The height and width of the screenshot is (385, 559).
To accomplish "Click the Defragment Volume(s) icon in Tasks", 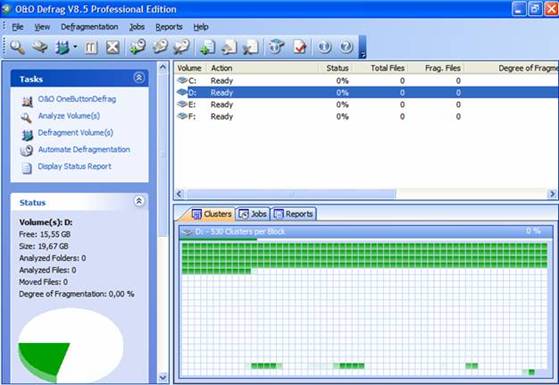I will pyautogui.click(x=27, y=135).
